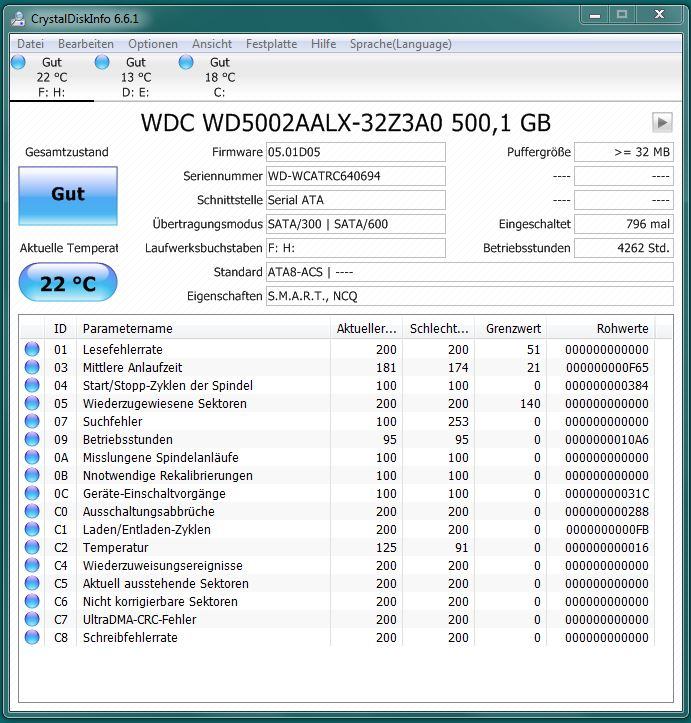Click the Rohwerte column header
This screenshot has height=723, width=691.
coord(601,328)
